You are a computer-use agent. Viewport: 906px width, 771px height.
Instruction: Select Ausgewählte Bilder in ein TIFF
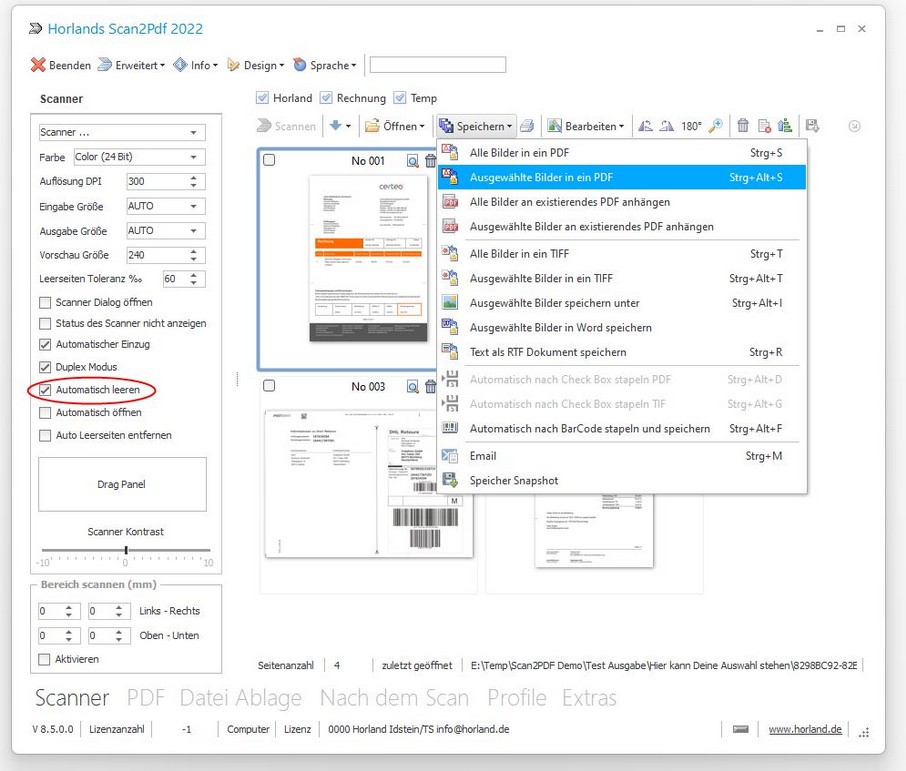[622, 278]
